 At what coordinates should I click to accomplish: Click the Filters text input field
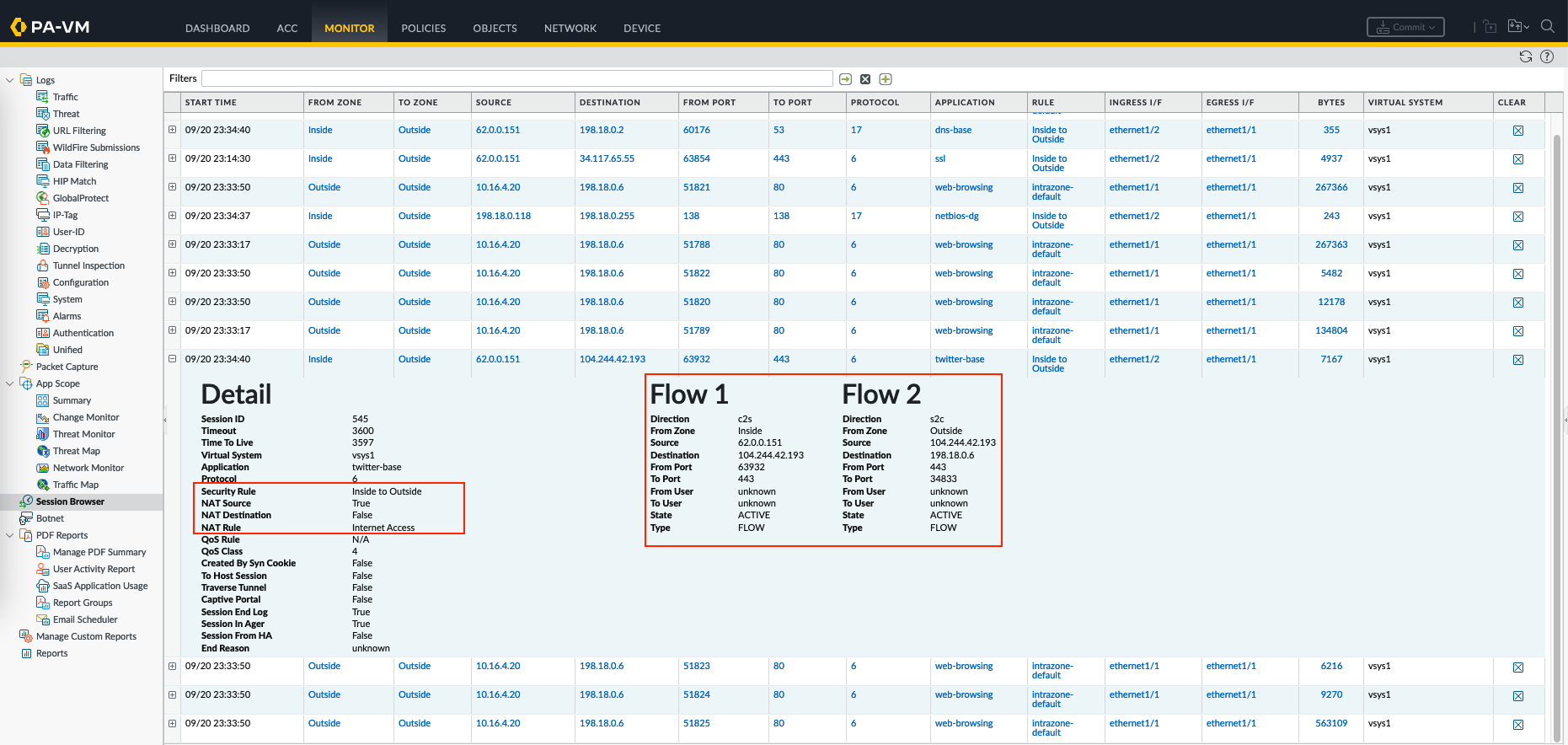(516, 78)
